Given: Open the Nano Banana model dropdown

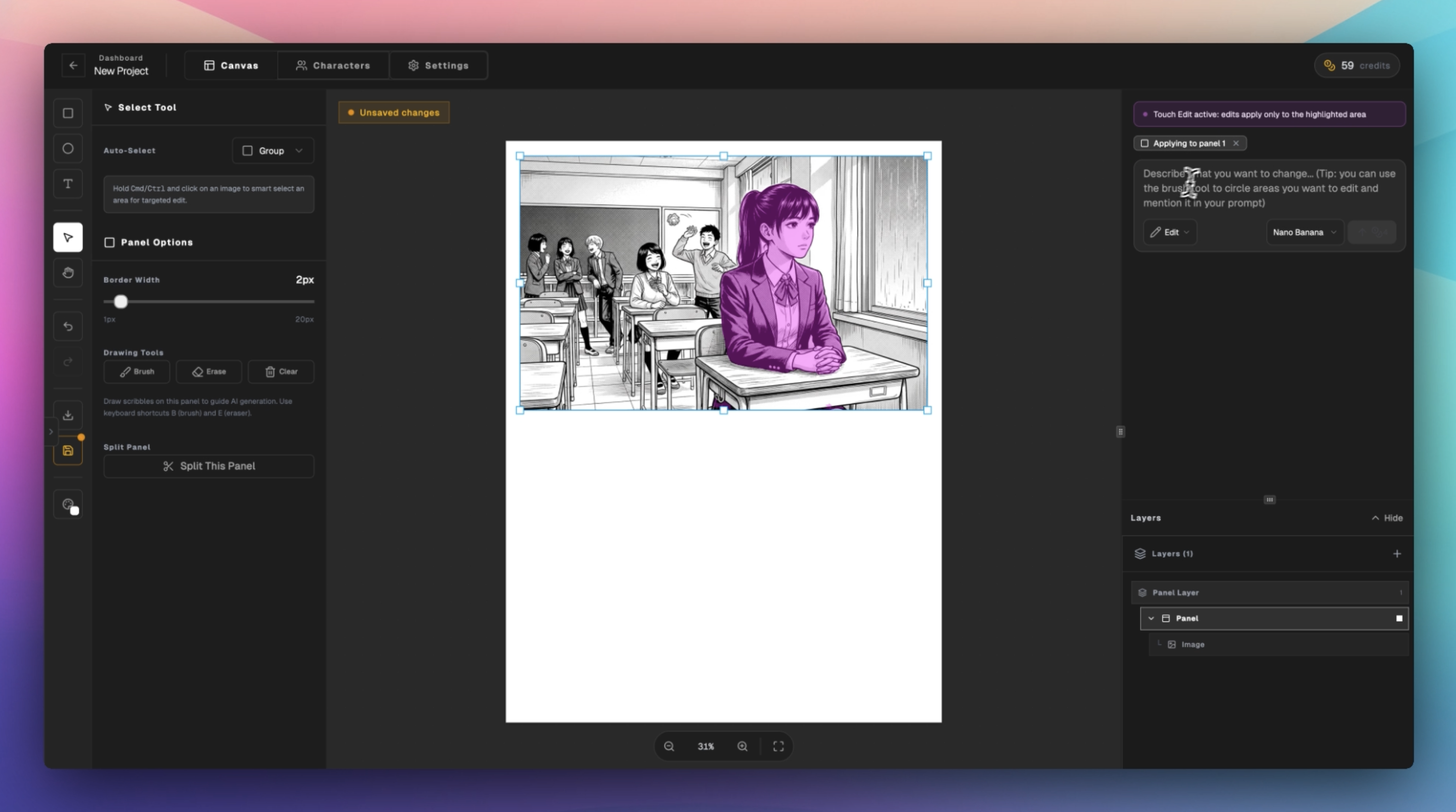Looking at the screenshot, I should click(1304, 232).
